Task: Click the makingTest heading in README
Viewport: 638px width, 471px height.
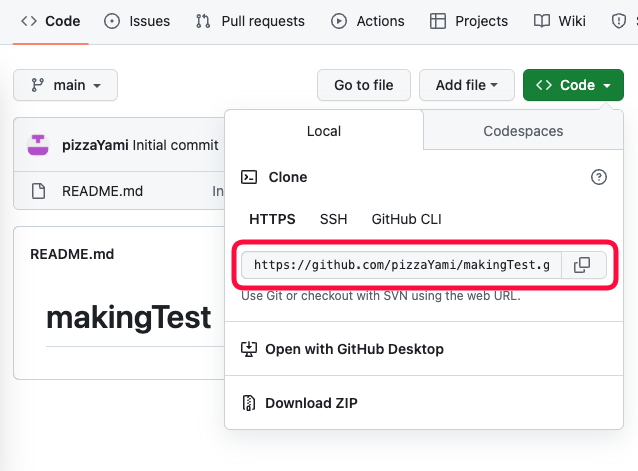Action: (x=129, y=318)
